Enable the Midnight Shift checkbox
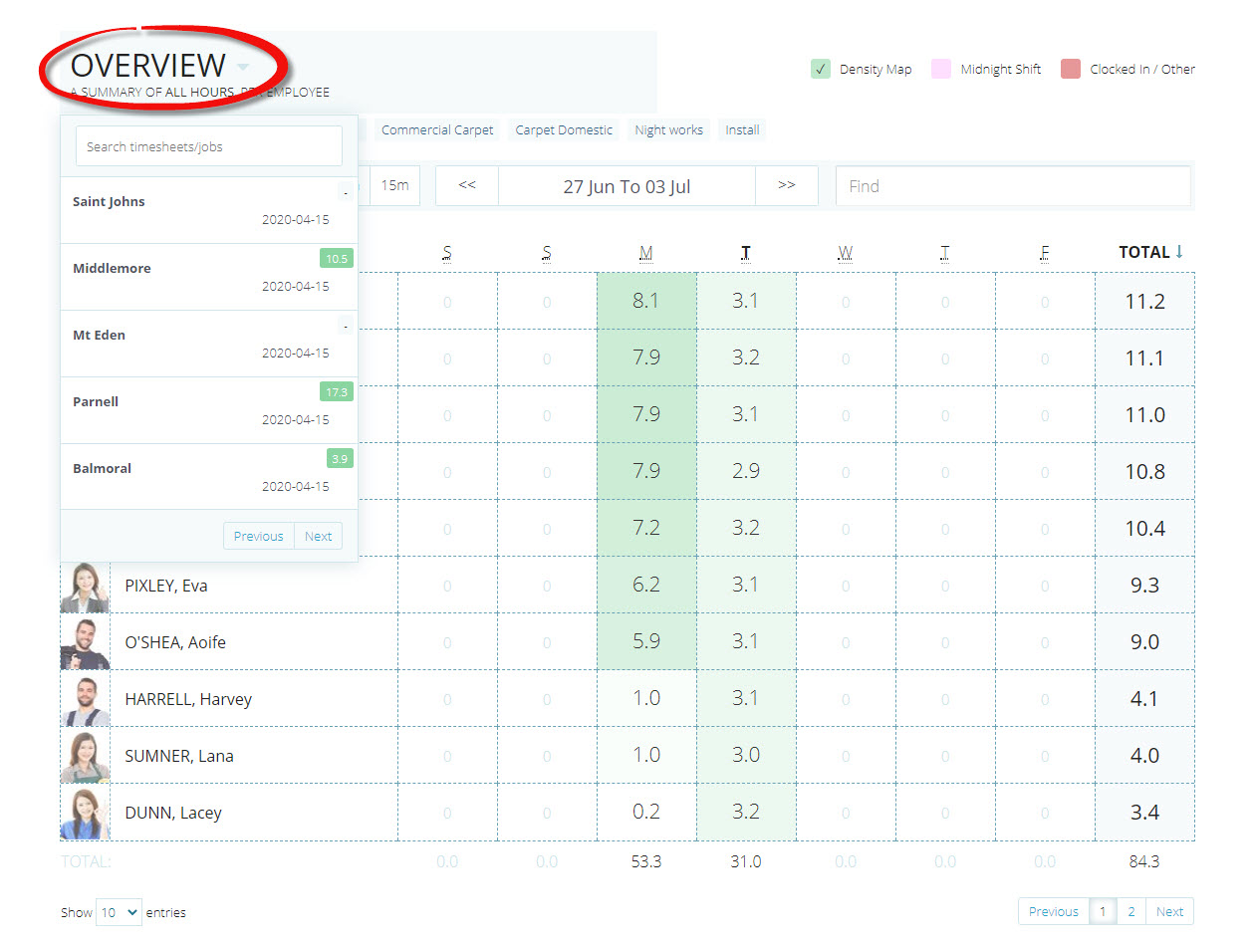The width and height of the screenshot is (1256, 952). [x=941, y=69]
